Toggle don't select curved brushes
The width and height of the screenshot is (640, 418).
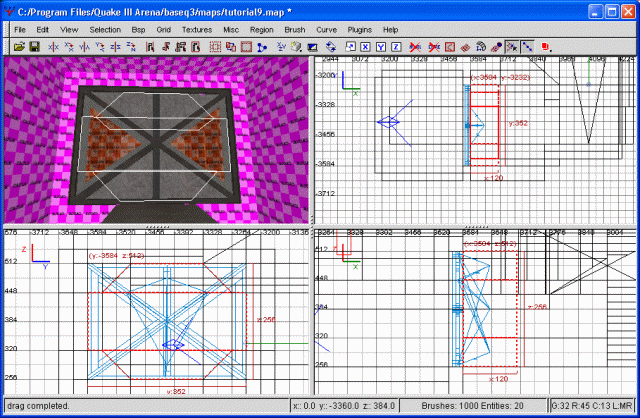coord(434,47)
